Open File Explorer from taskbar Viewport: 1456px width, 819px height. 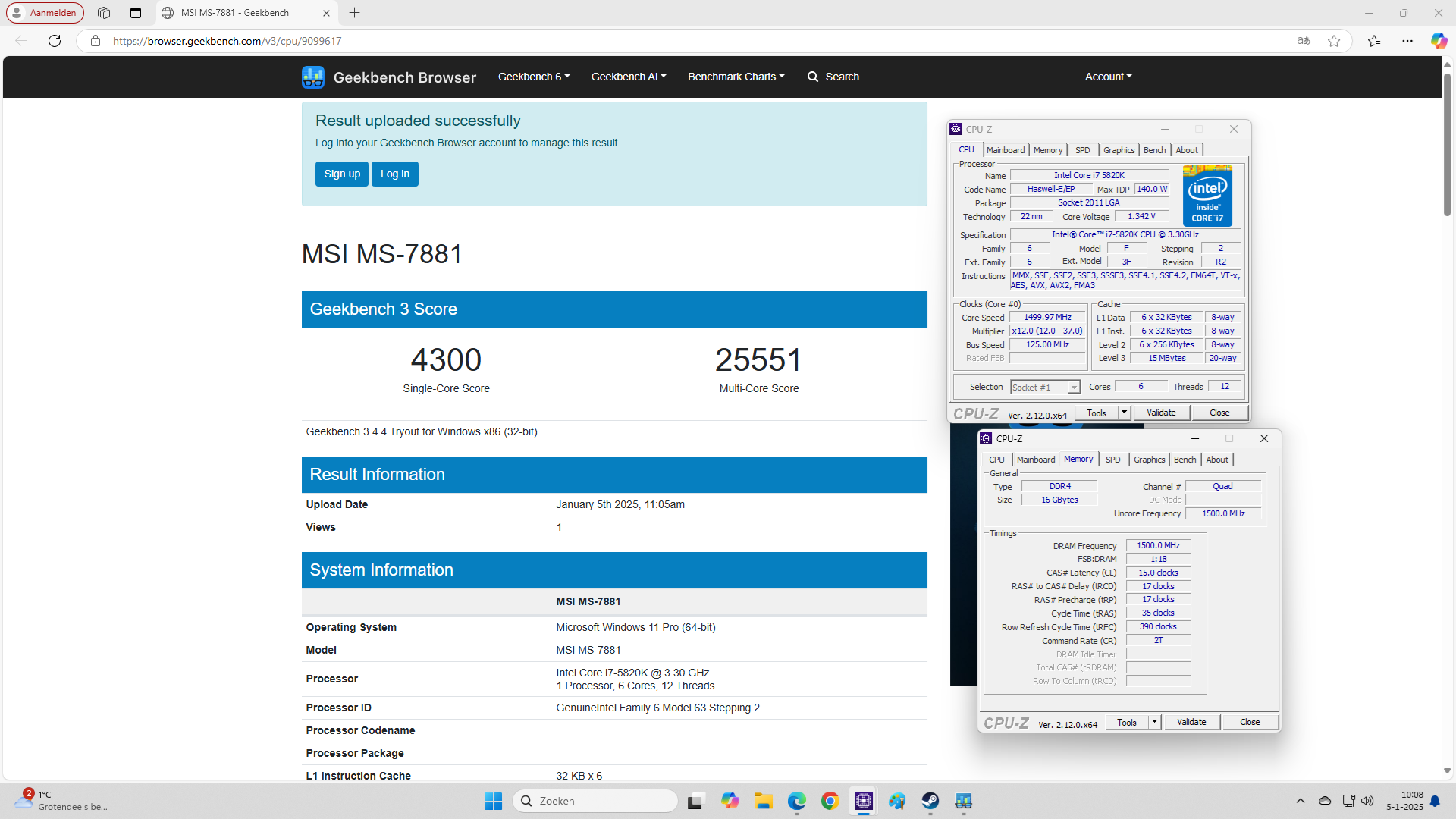coord(763,801)
